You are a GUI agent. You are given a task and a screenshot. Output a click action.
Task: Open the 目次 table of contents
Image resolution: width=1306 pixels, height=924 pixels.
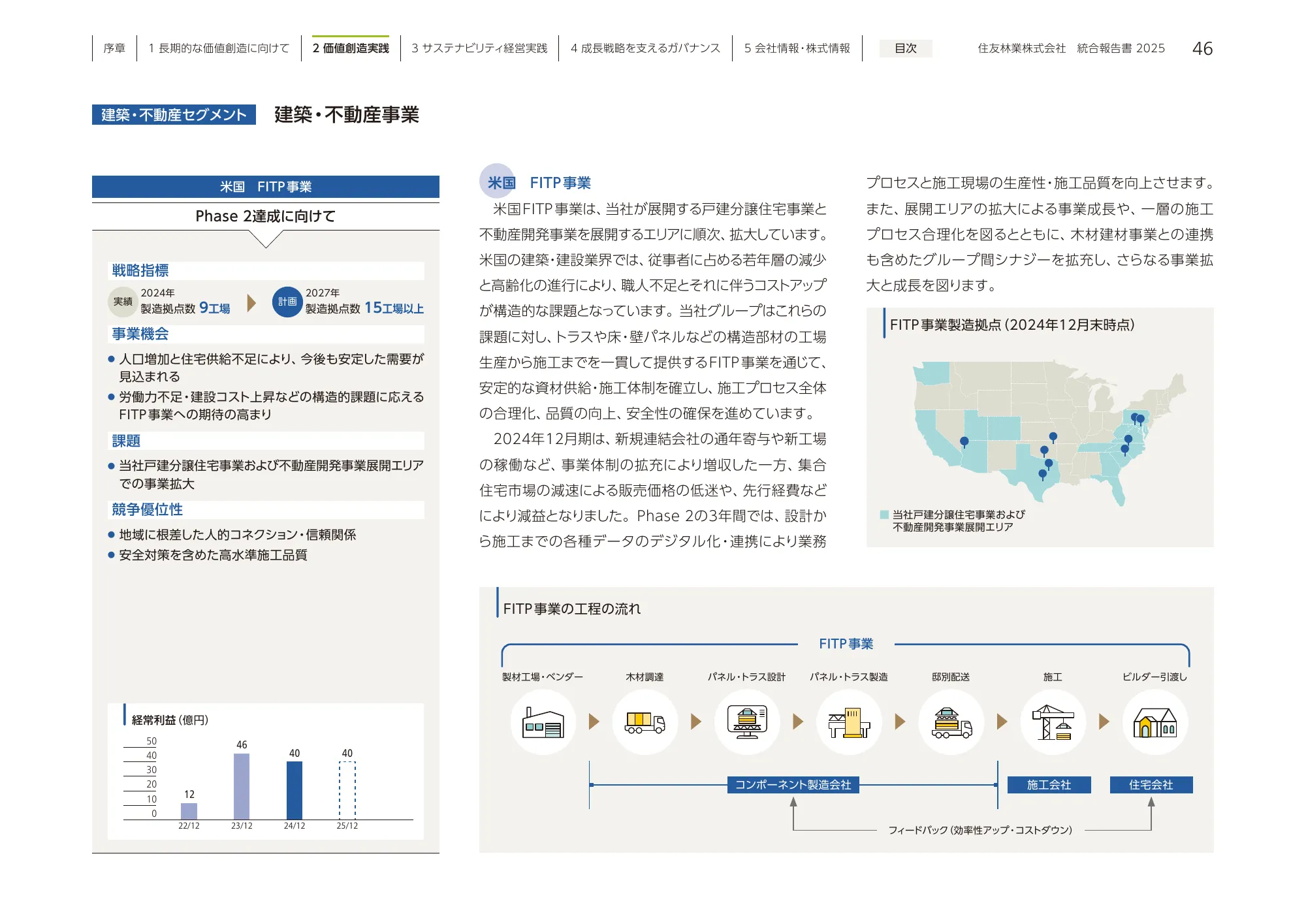coord(905,48)
